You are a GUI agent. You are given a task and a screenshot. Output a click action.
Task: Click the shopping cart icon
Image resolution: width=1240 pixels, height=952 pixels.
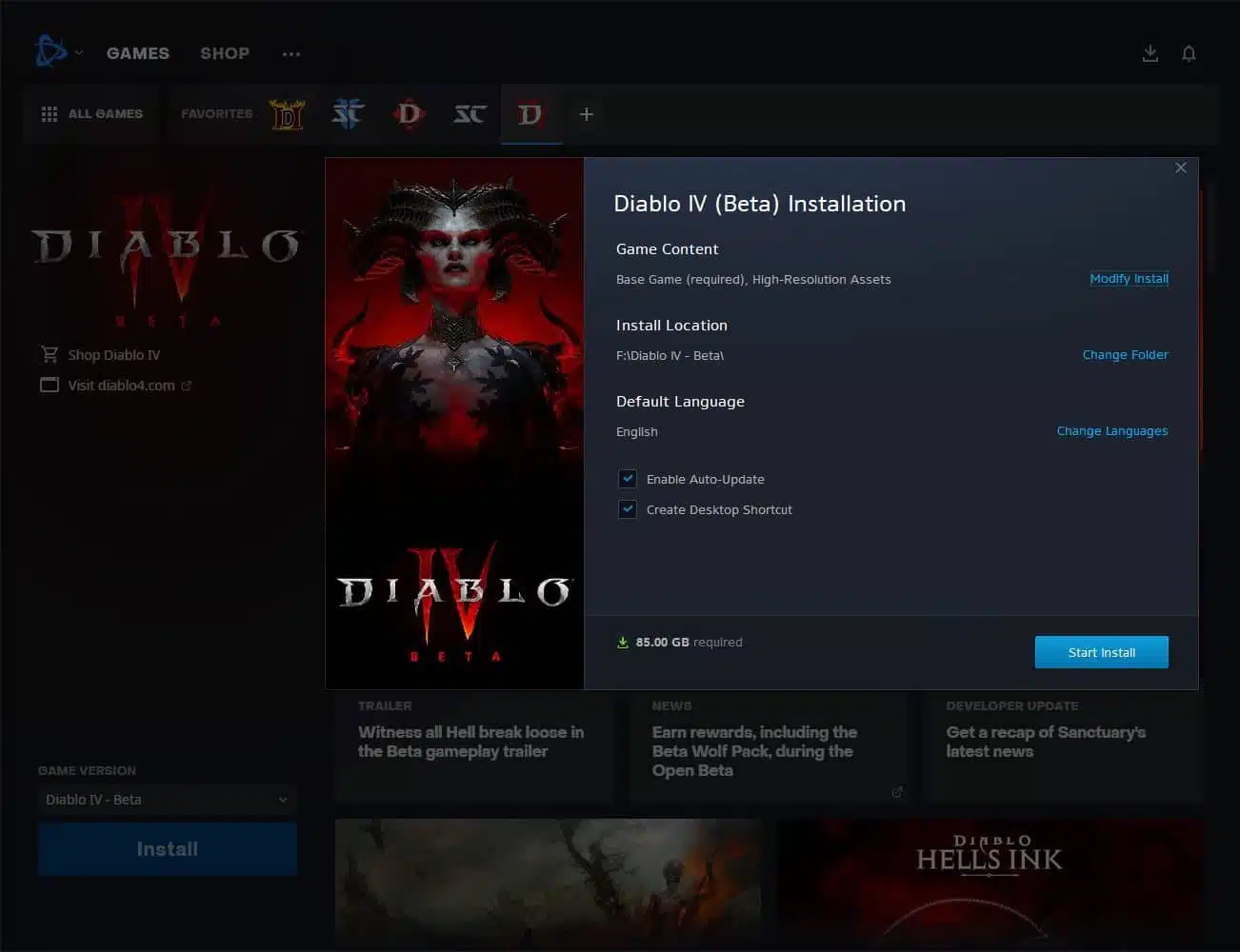click(50, 354)
